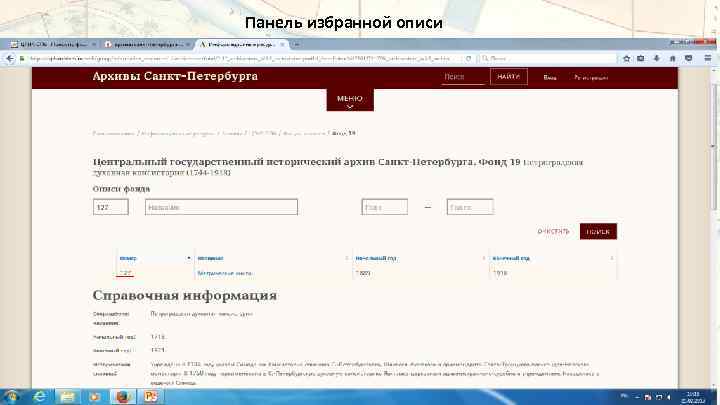The image size is (720, 405).
Task: Click the Архивы Санкт-Петербурга site title
Action: [175, 76]
